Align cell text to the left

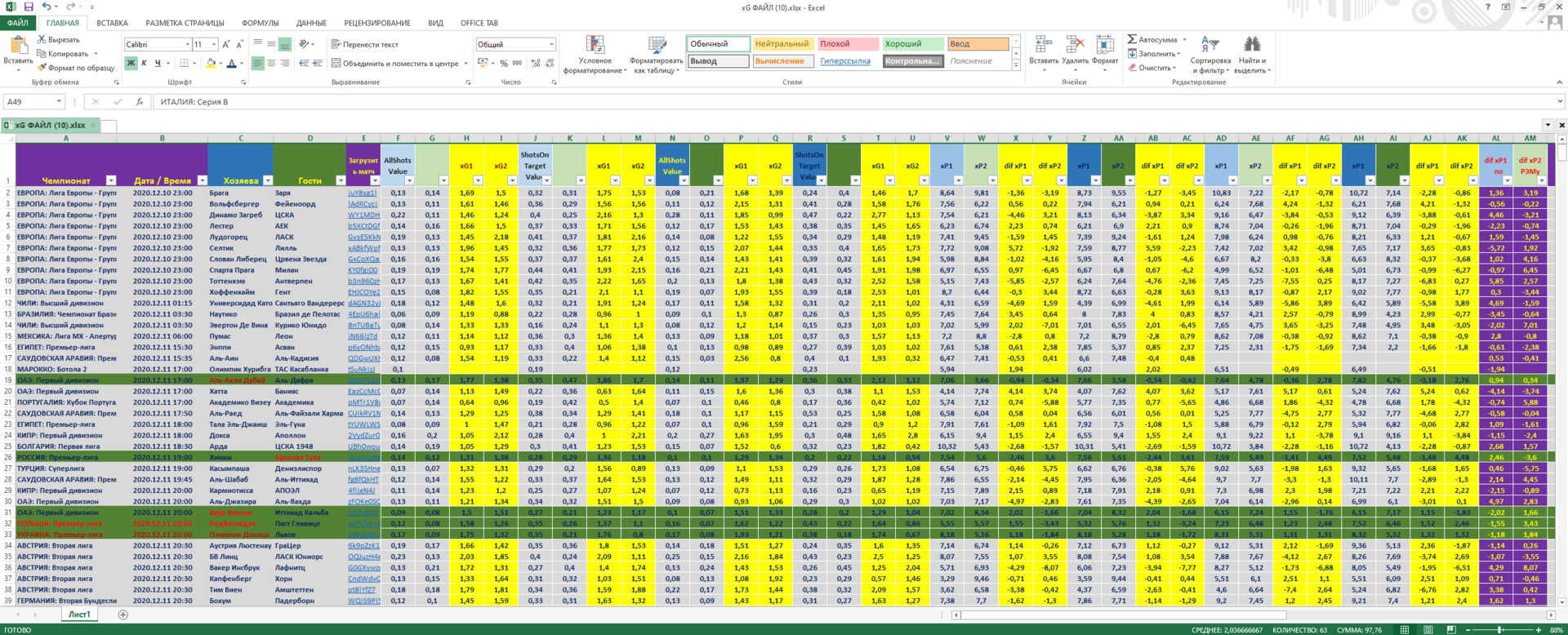point(257,63)
